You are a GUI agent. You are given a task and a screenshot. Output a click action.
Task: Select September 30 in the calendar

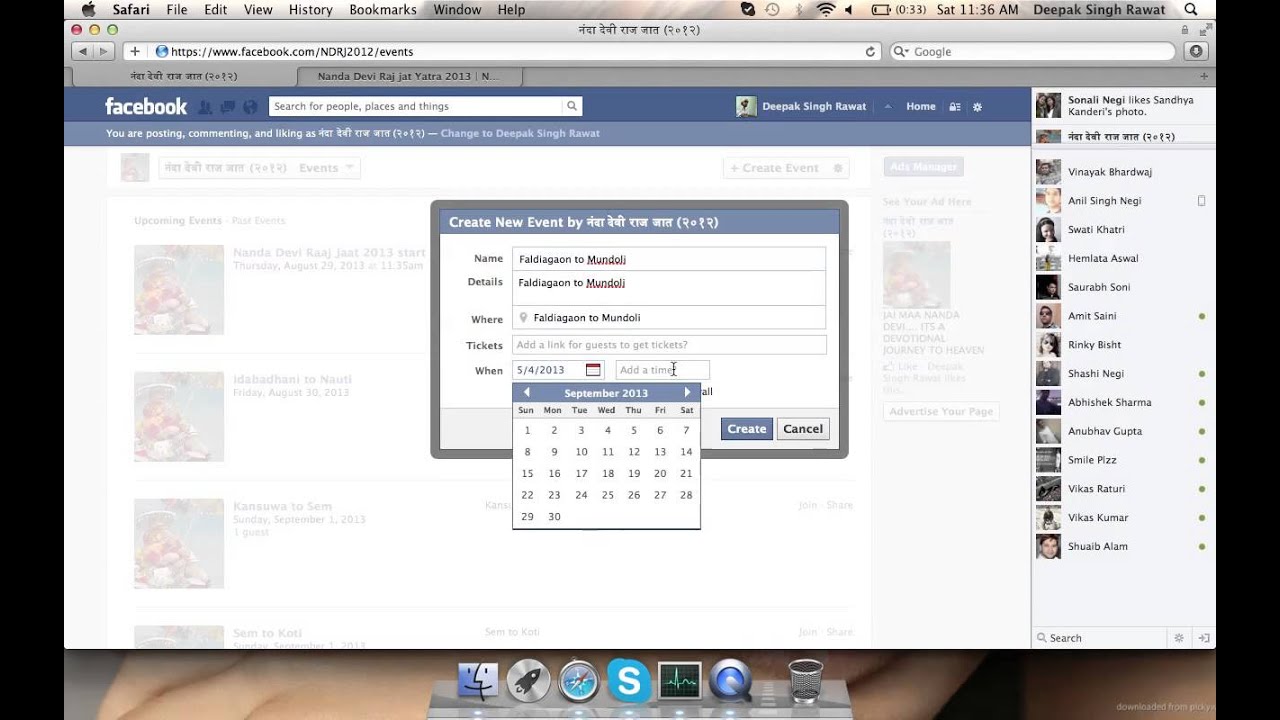pyautogui.click(x=554, y=517)
